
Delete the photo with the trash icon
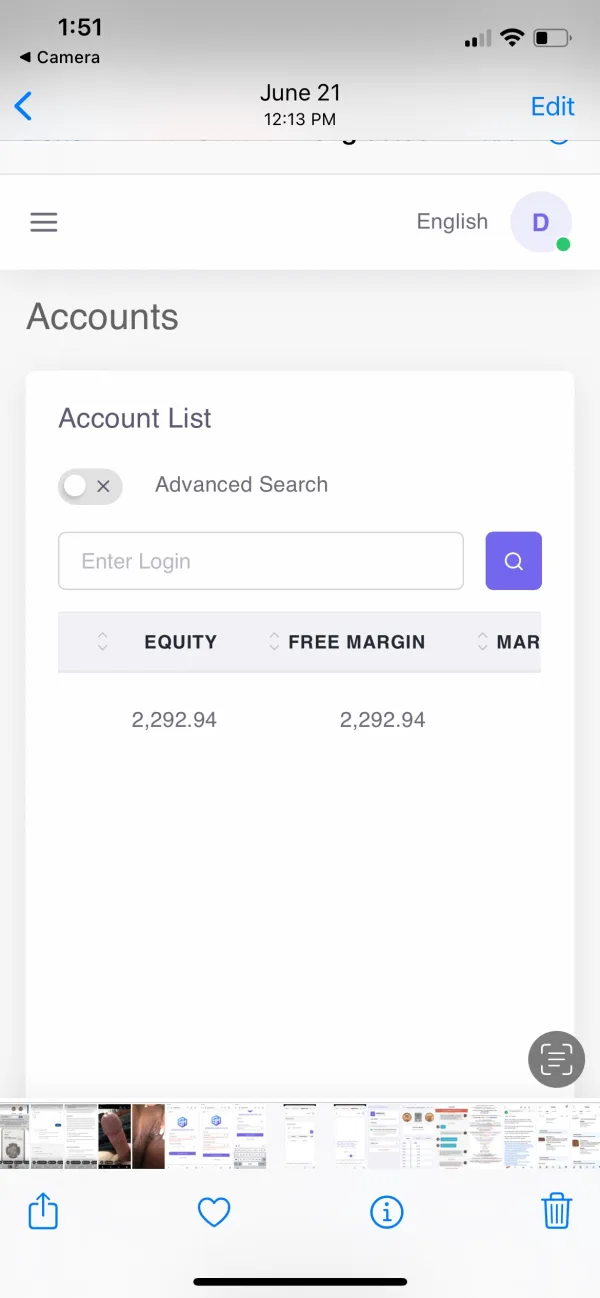point(556,1212)
